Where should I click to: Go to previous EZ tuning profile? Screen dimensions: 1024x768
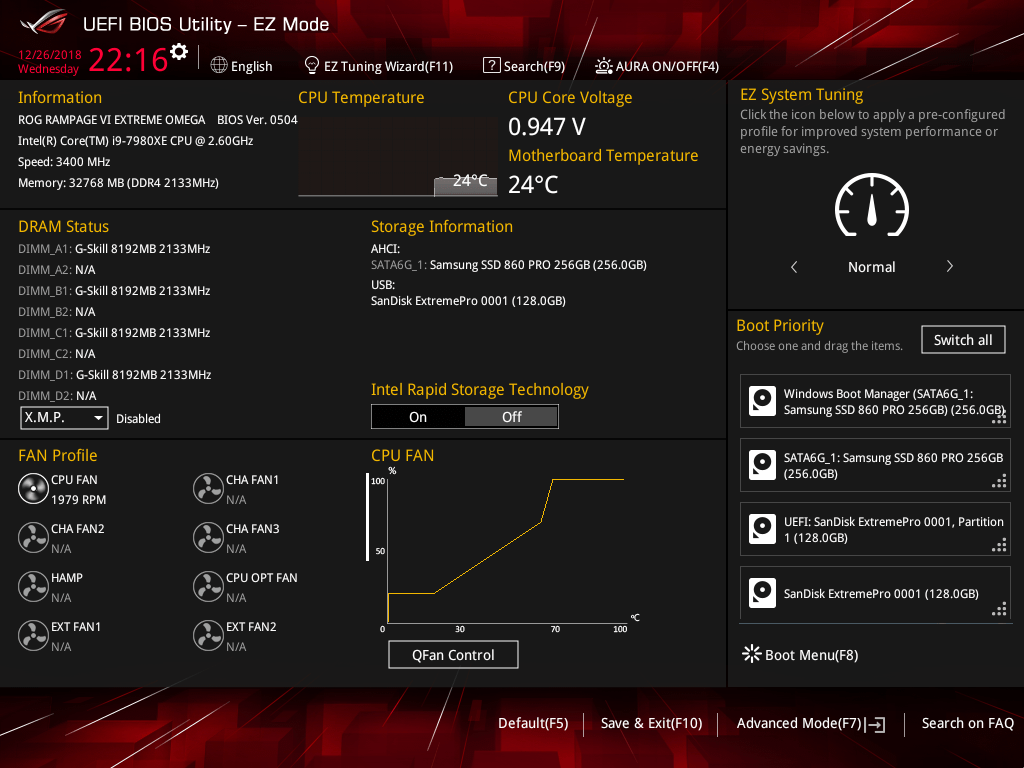(x=794, y=266)
